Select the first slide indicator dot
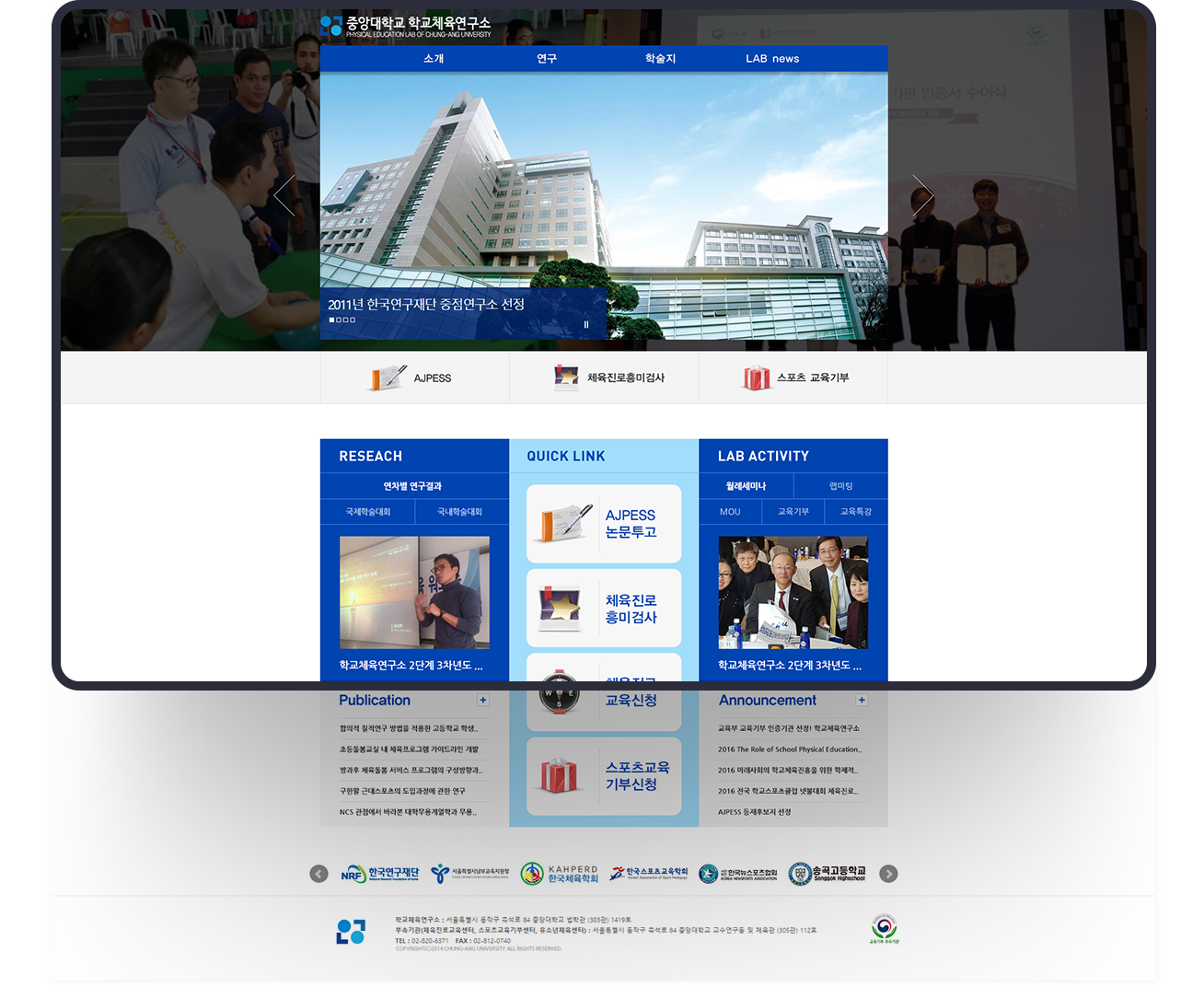 pos(332,320)
